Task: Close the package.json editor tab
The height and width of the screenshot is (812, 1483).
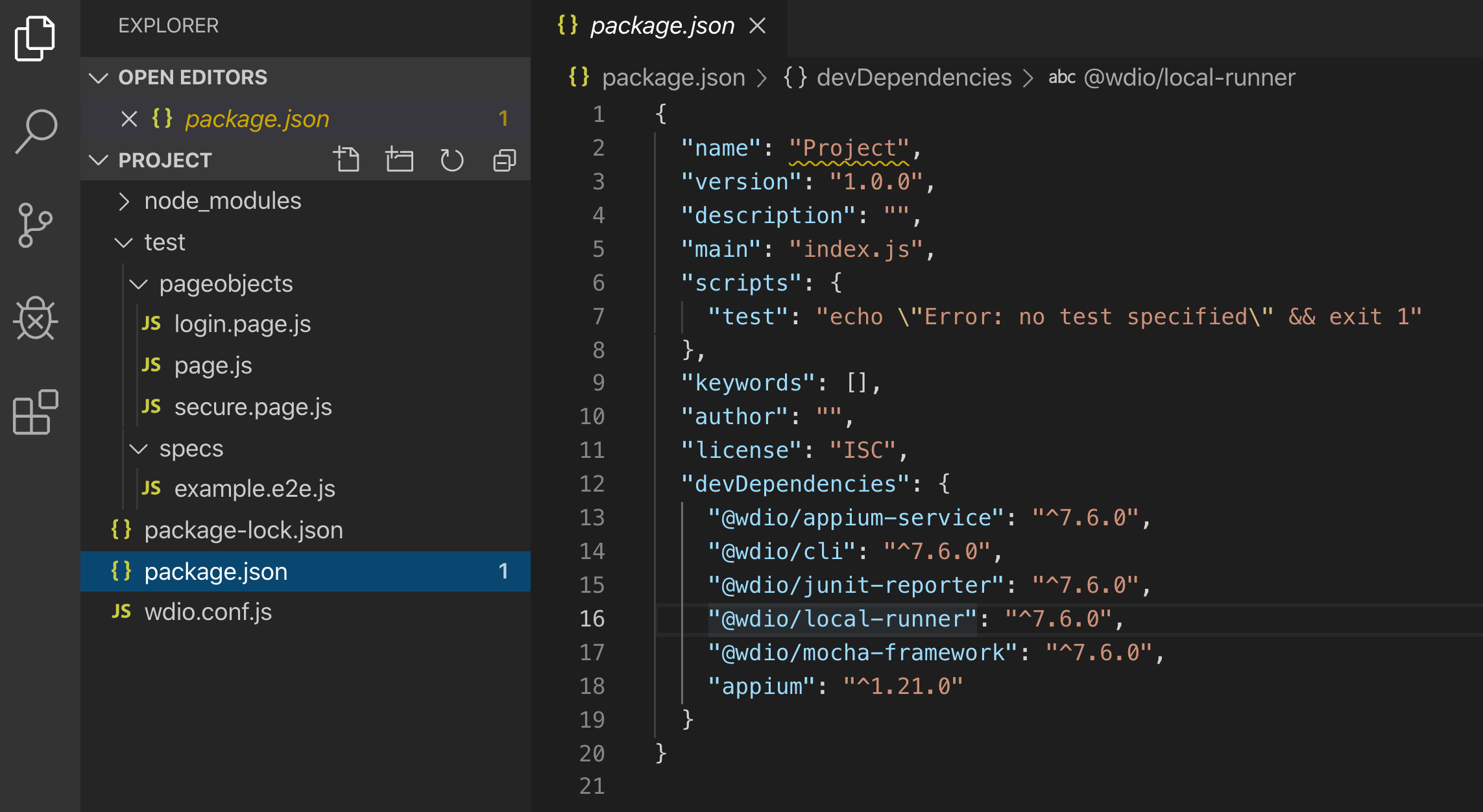Action: click(757, 26)
